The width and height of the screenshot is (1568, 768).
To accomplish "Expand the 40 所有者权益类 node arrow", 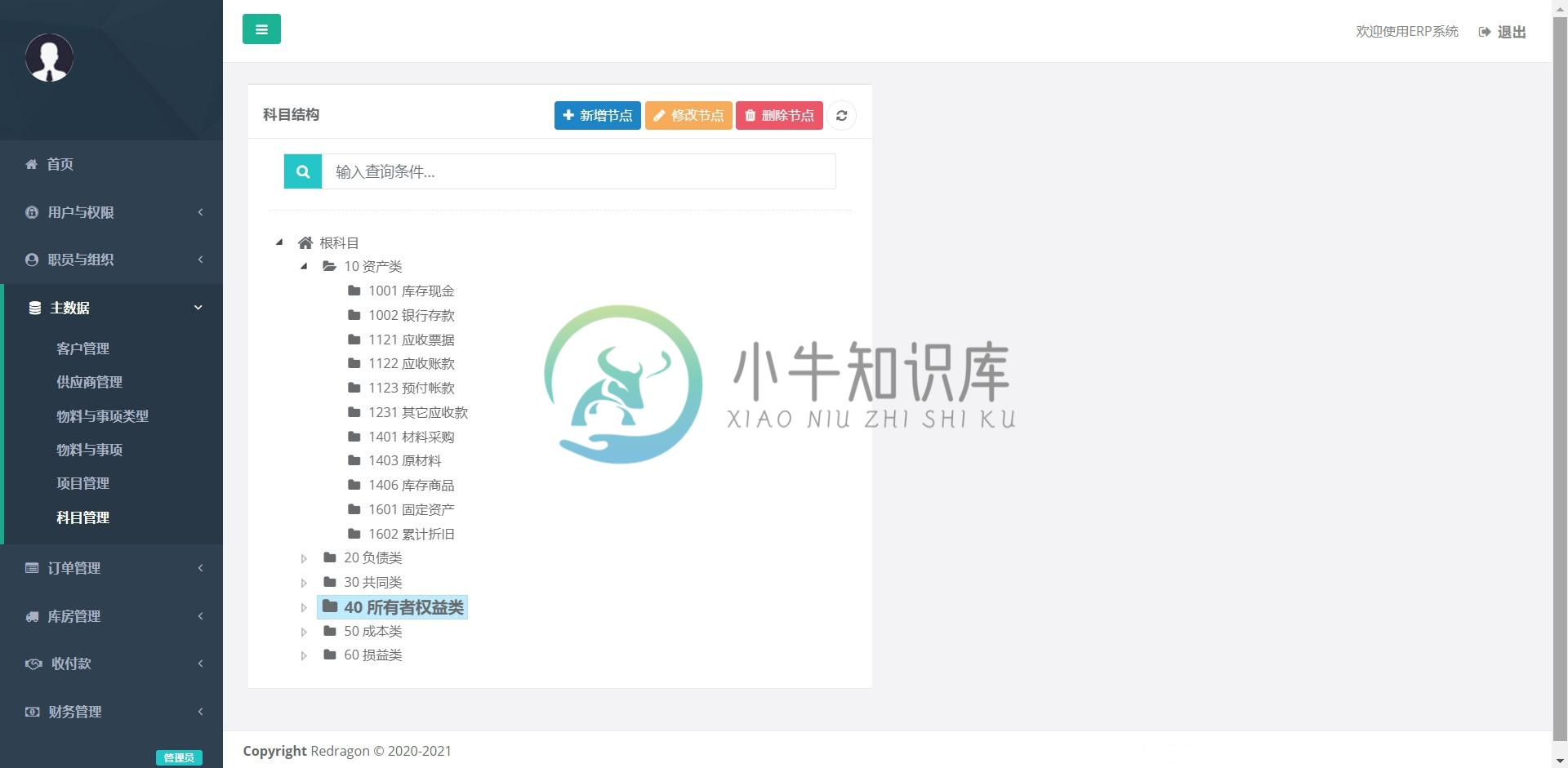I will coord(304,607).
